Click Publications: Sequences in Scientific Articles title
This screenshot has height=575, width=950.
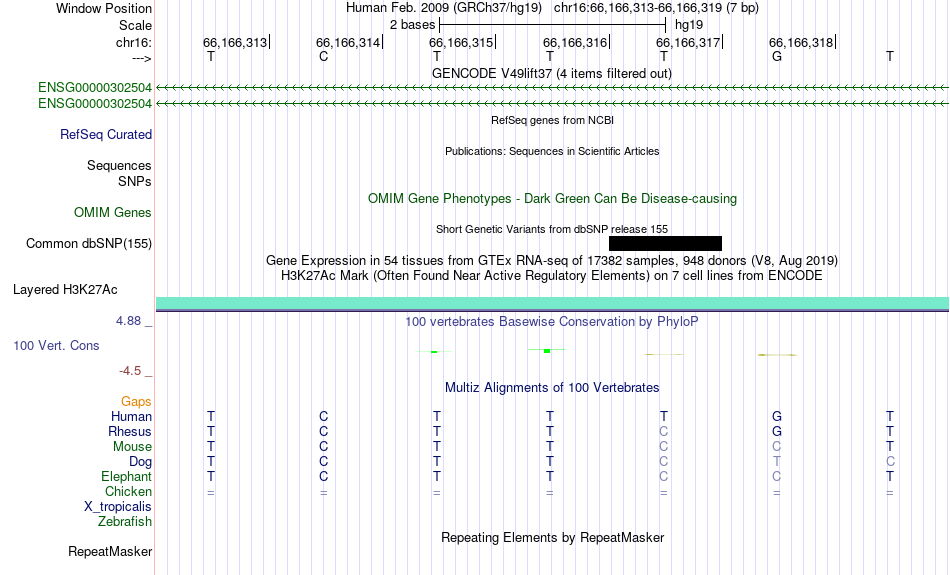click(552, 151)
